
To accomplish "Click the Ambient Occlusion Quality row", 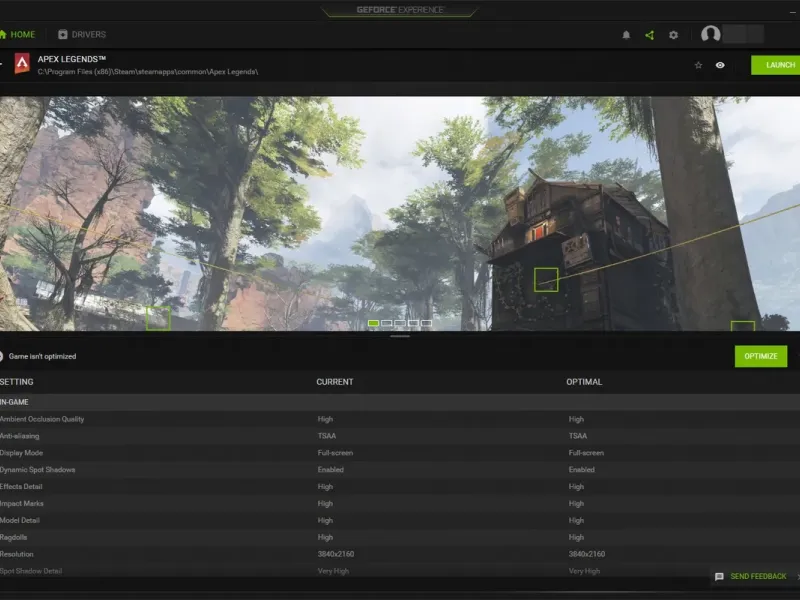I will point(400,419).
